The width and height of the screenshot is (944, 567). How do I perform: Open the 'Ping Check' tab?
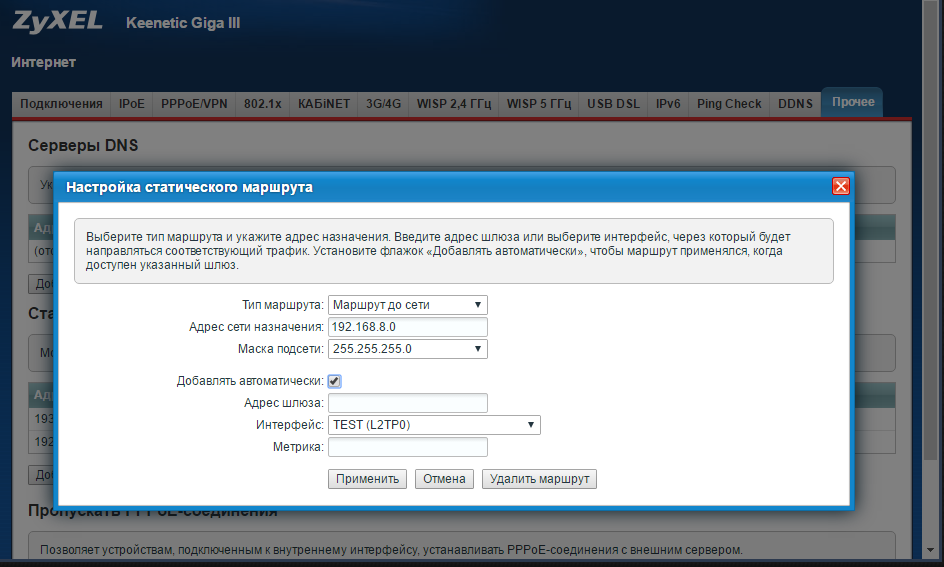coord(729,104)
